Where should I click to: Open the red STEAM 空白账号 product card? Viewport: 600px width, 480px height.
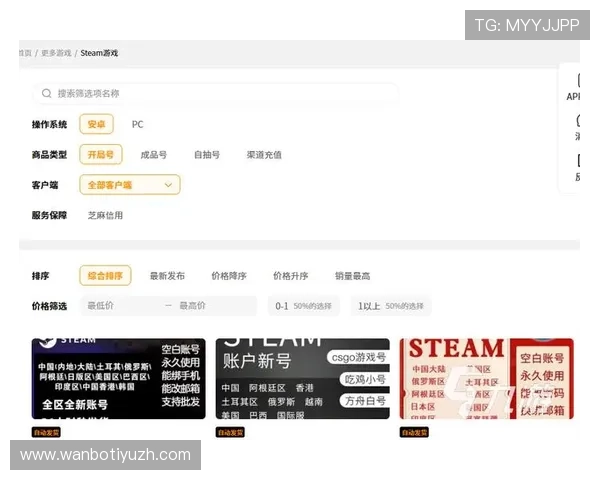click(487, 379)
